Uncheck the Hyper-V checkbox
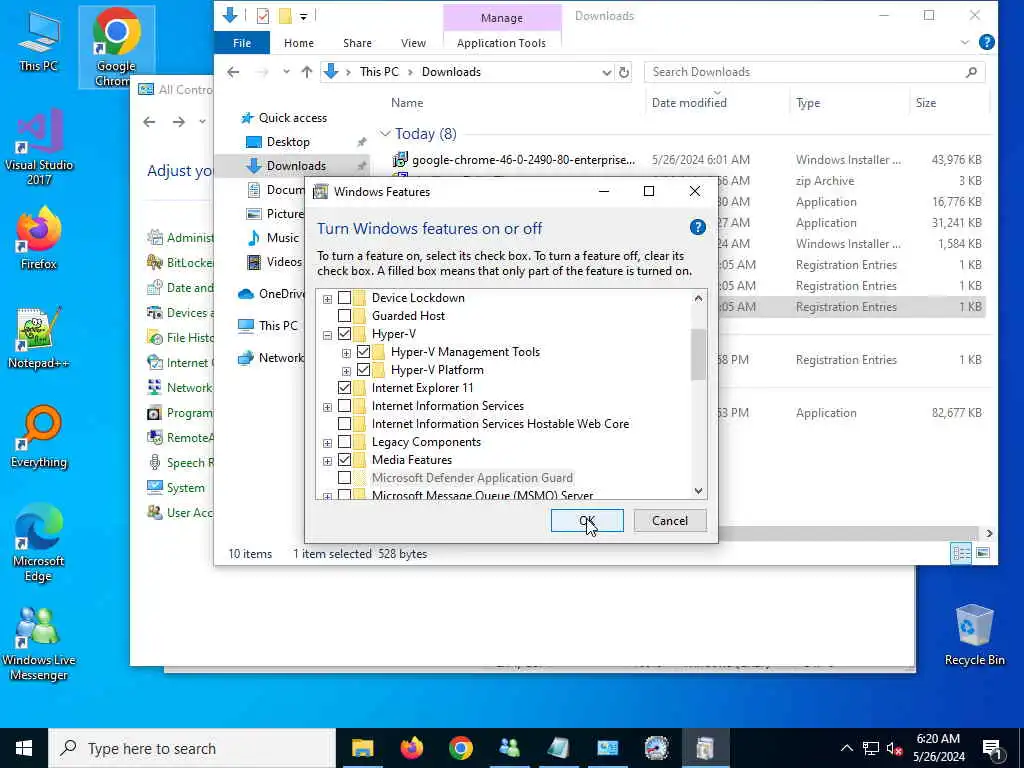1024x768 pixels. point(344,334)
